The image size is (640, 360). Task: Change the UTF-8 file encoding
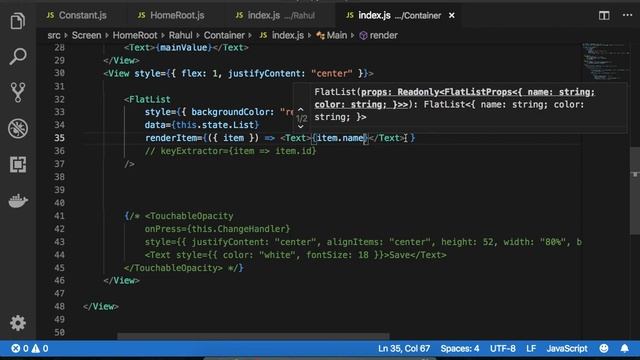tap(502, 349)
